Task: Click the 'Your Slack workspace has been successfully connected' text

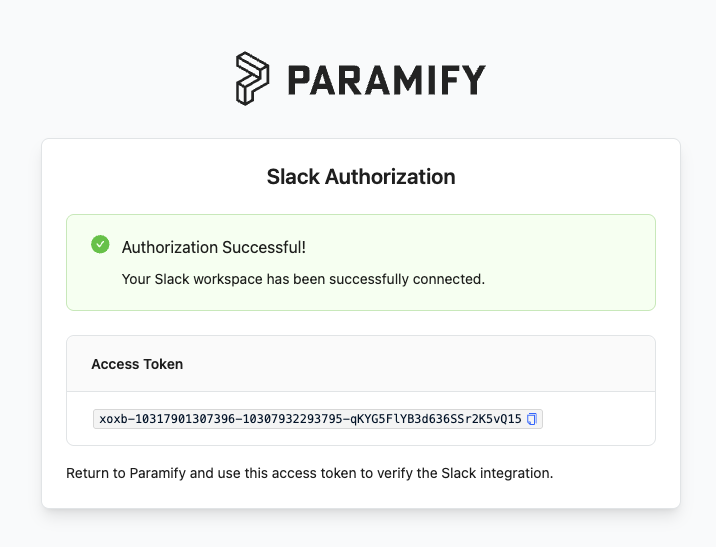Action: coord(303,279)
